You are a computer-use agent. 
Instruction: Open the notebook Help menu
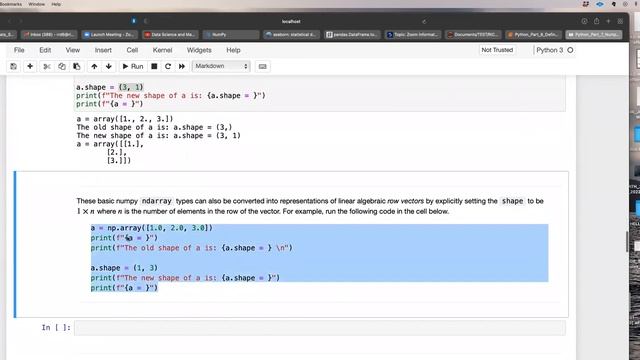click(233, 50)
